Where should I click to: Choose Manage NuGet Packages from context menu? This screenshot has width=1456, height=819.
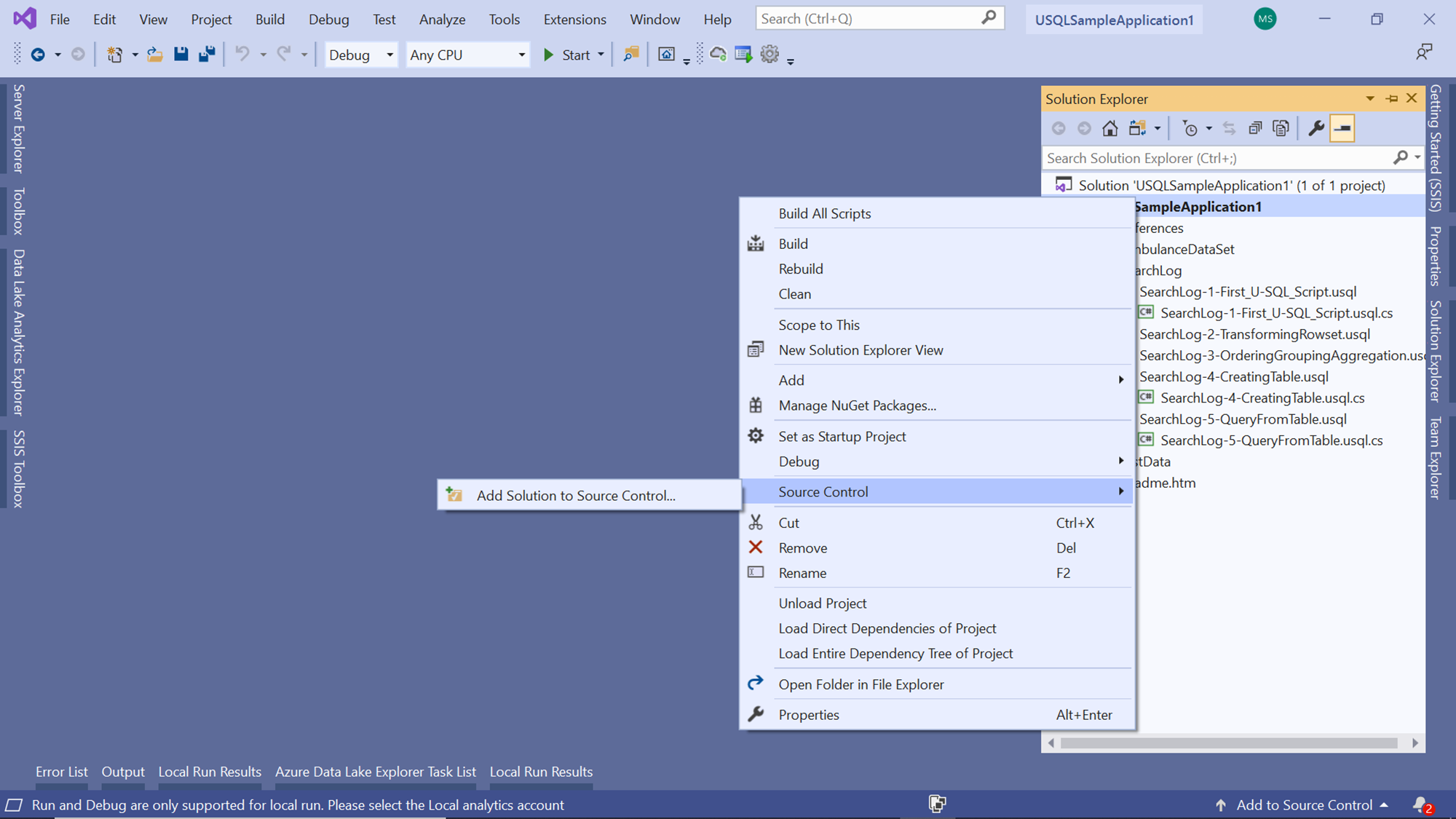tap(857, 405)
